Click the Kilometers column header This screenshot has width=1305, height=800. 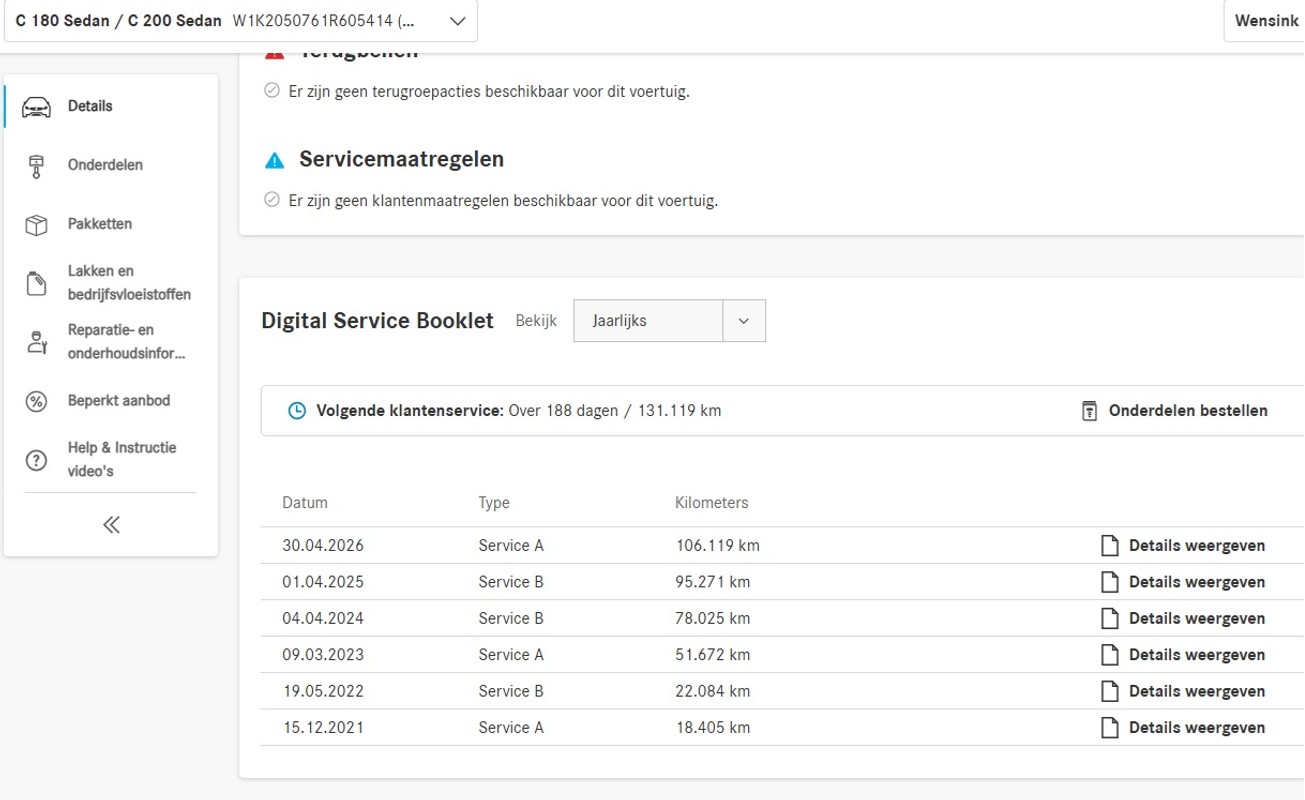pos(712,503)
